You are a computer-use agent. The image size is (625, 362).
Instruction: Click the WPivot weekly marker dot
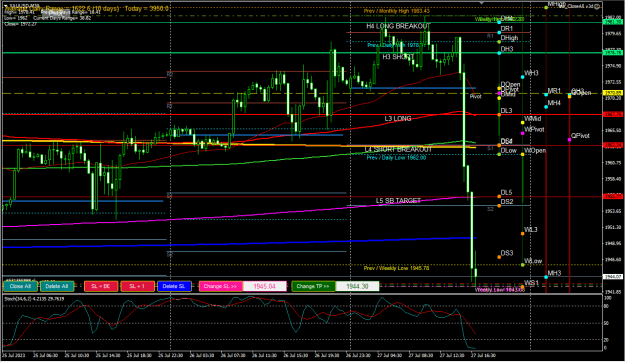point(523,133)
